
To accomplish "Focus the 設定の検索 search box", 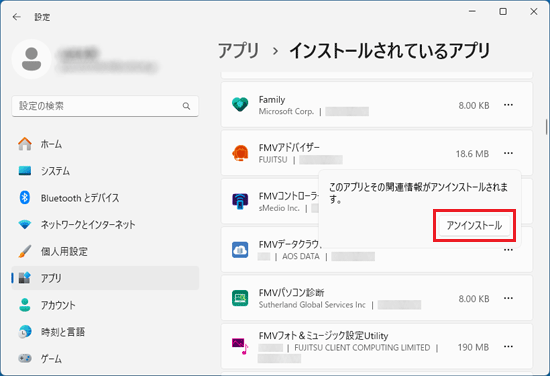I will (x=105, y=106).
